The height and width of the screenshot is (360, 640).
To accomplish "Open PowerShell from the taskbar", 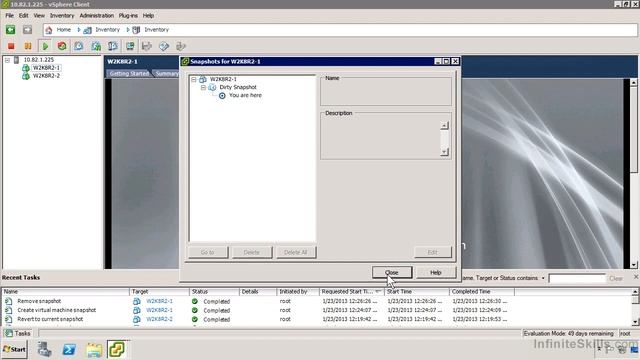I will point(69,350).
